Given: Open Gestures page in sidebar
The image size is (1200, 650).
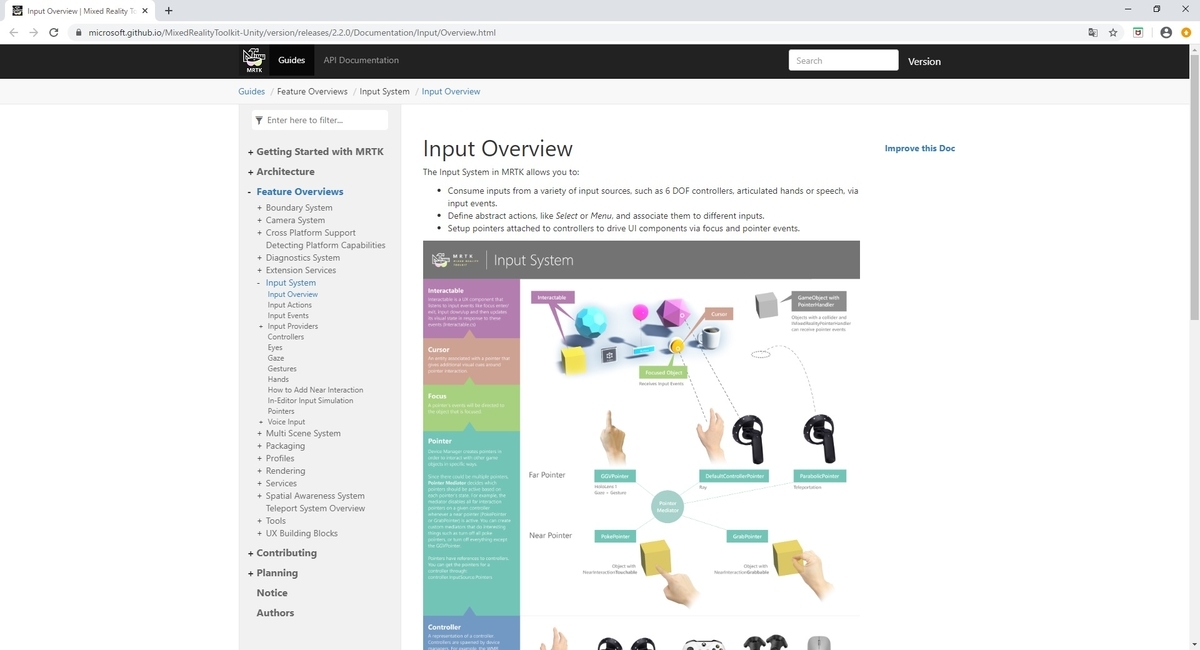Looking at the screenshot, I should [283, 369].
